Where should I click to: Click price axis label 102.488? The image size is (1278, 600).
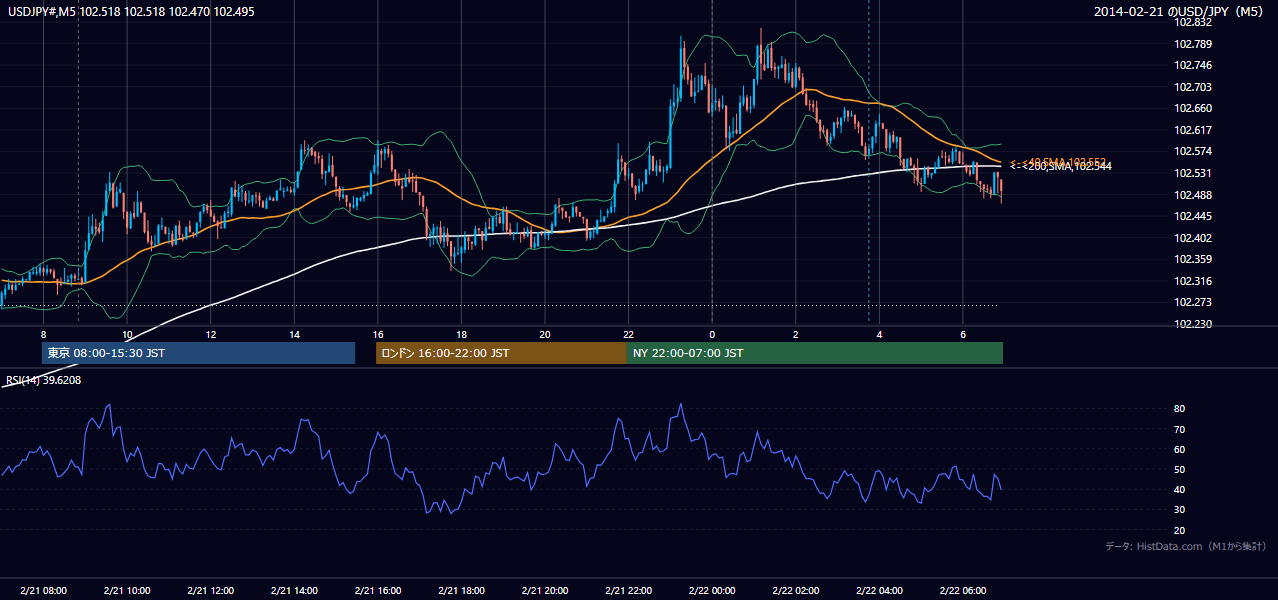point(1193,195)
